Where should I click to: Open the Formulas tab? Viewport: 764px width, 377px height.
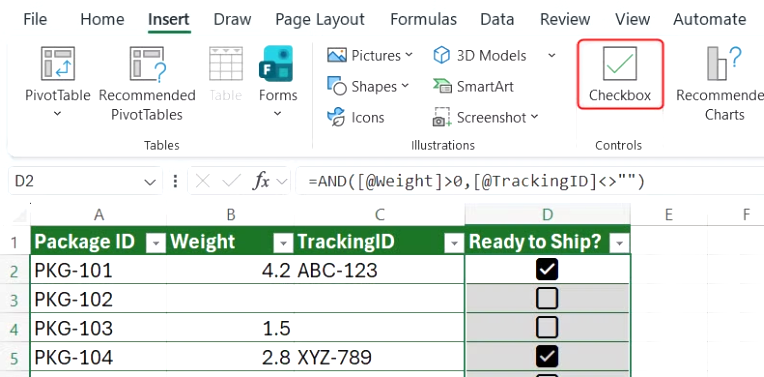point(423,19)
